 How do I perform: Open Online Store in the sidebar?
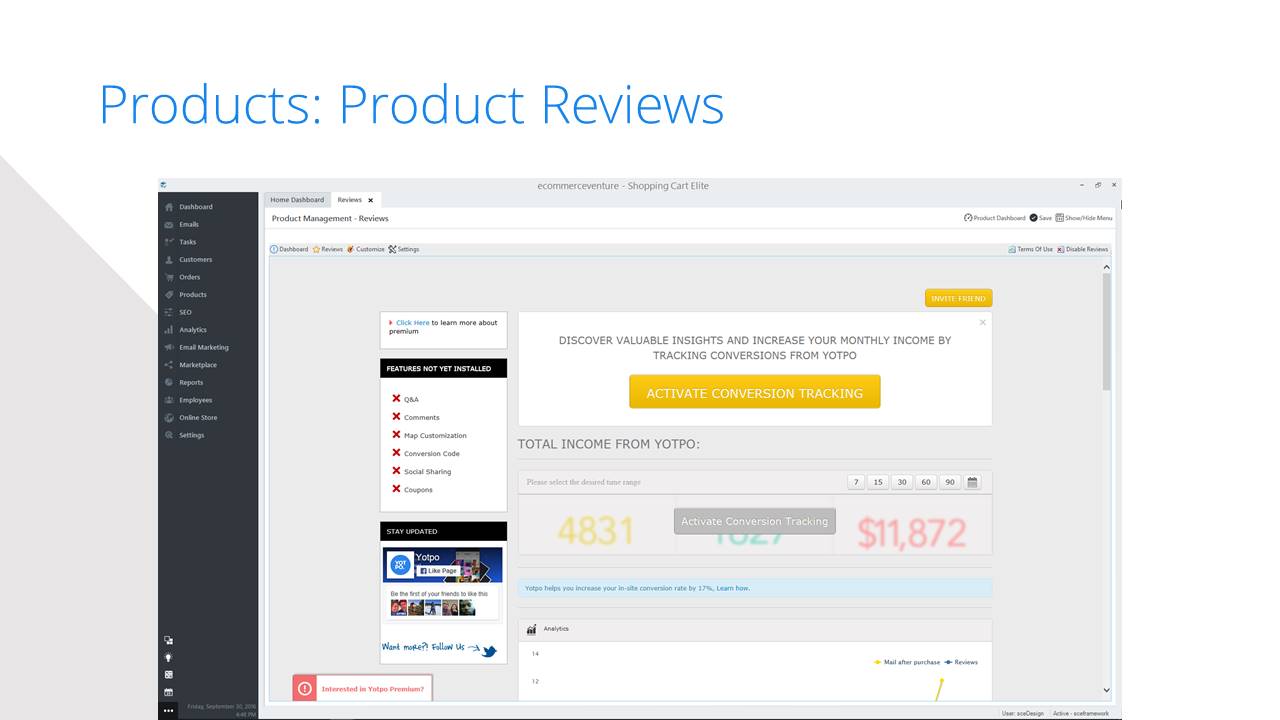(198, 417)
